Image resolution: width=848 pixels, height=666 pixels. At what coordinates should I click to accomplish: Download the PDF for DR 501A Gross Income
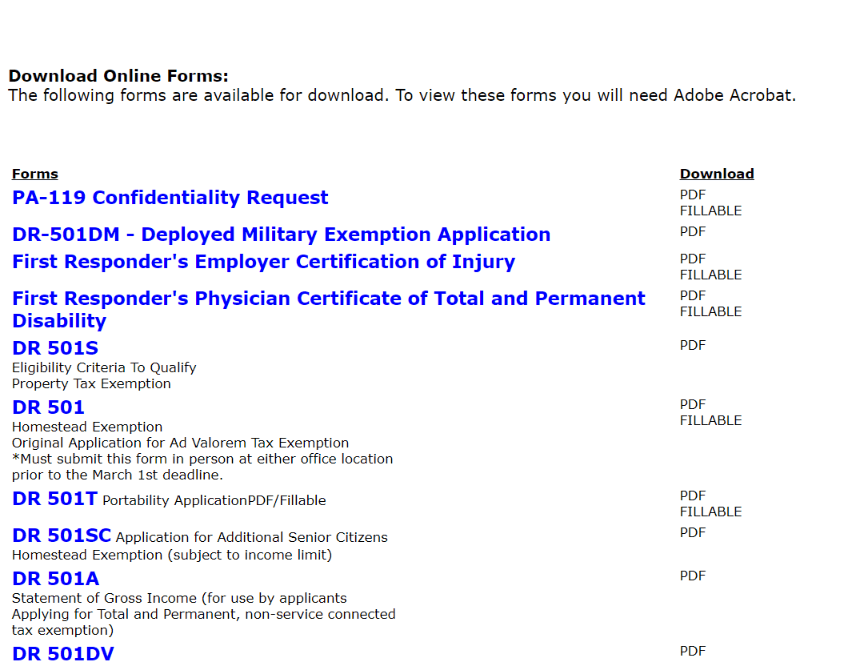(x=693, y=576)
